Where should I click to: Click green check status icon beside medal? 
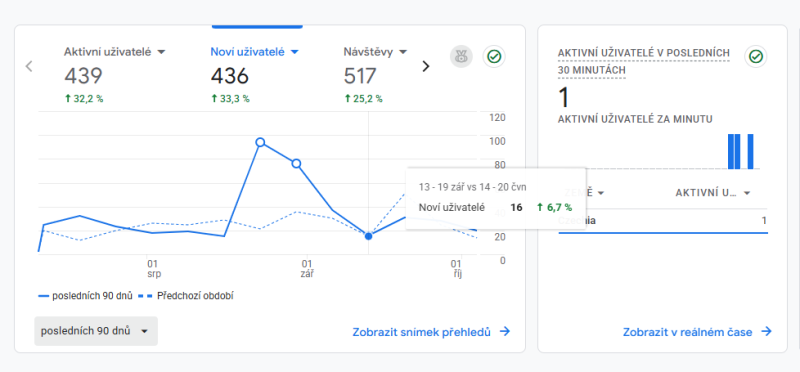(x=494, y=57)
